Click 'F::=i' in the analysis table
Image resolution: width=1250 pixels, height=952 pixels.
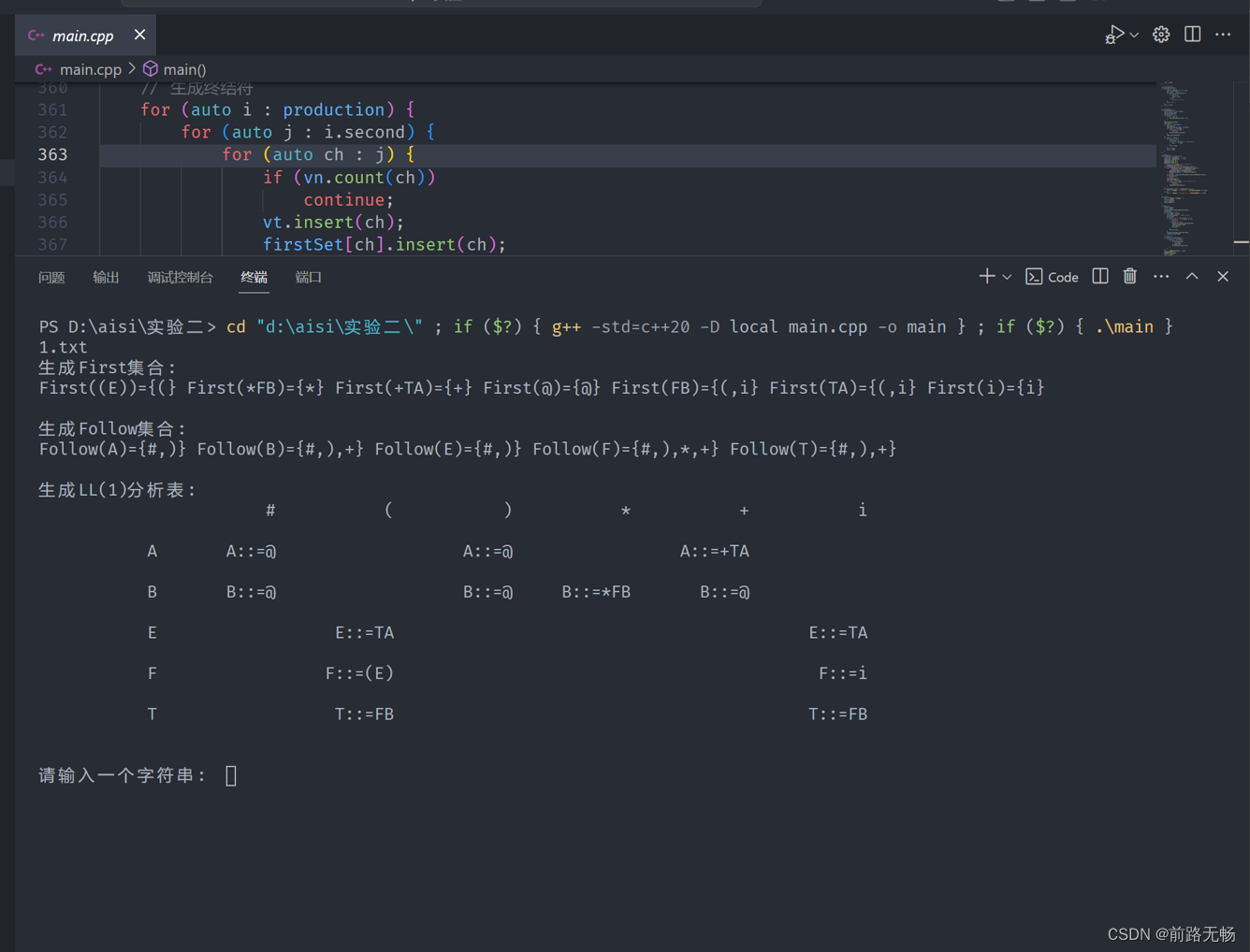843,673
